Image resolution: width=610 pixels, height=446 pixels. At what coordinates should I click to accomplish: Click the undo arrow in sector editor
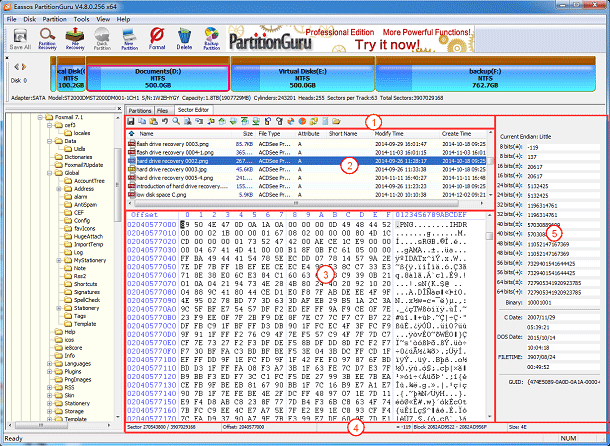point(165,121)
